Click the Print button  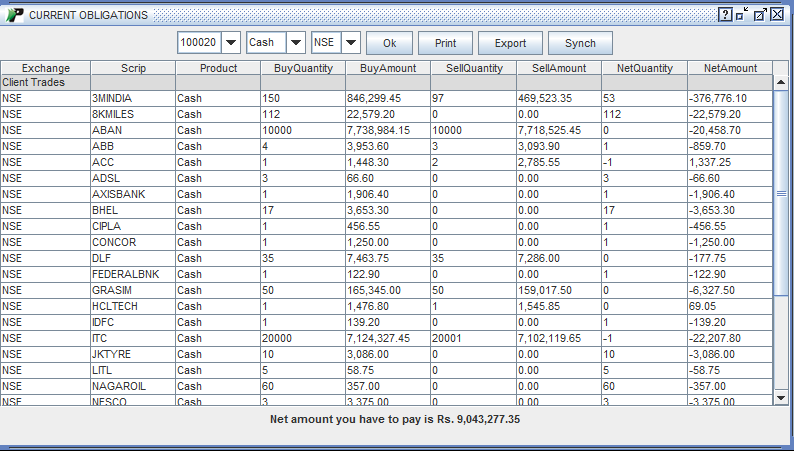tap(445, 43)
